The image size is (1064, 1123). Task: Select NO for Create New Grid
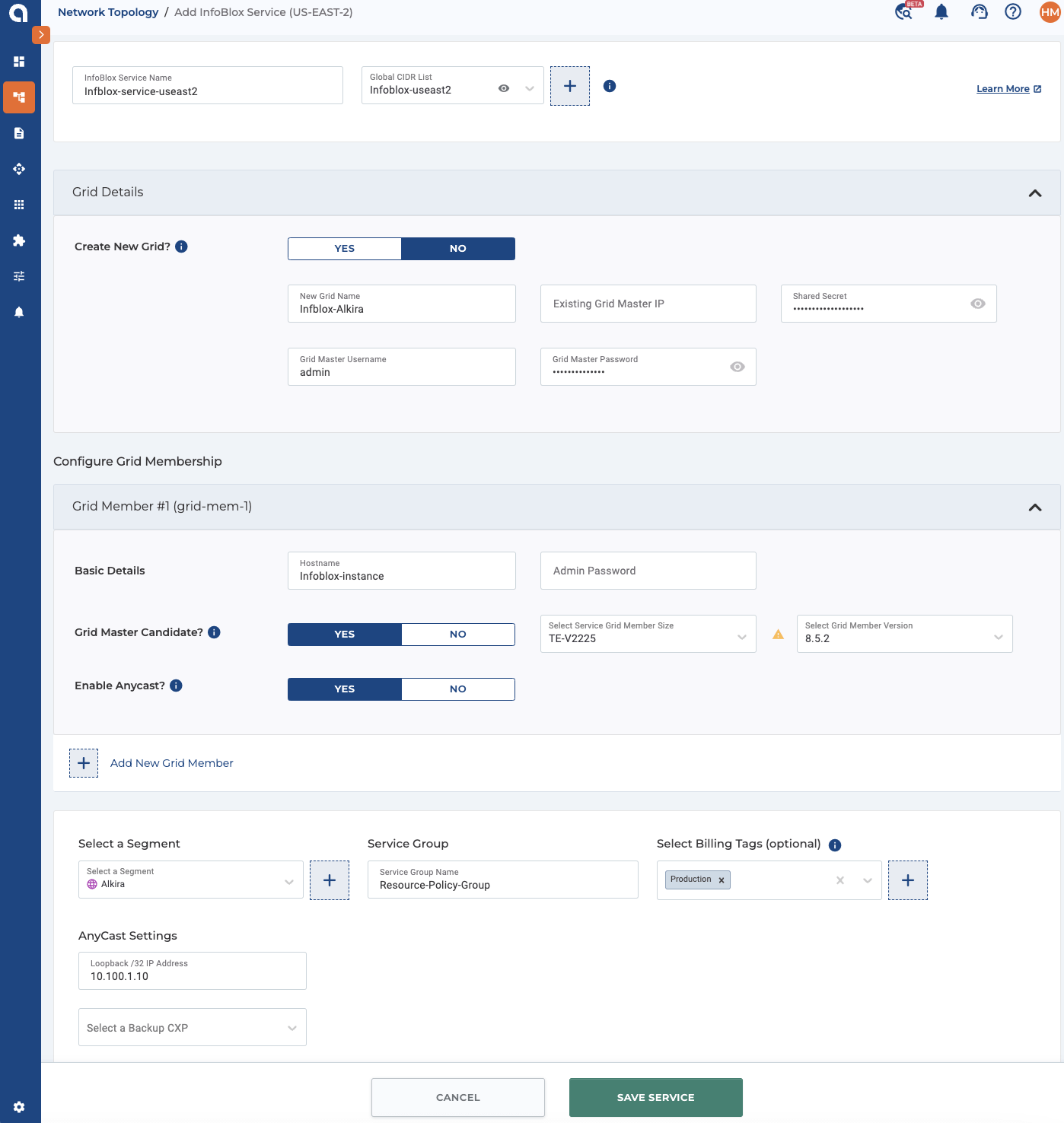click(x=458, y=249)
